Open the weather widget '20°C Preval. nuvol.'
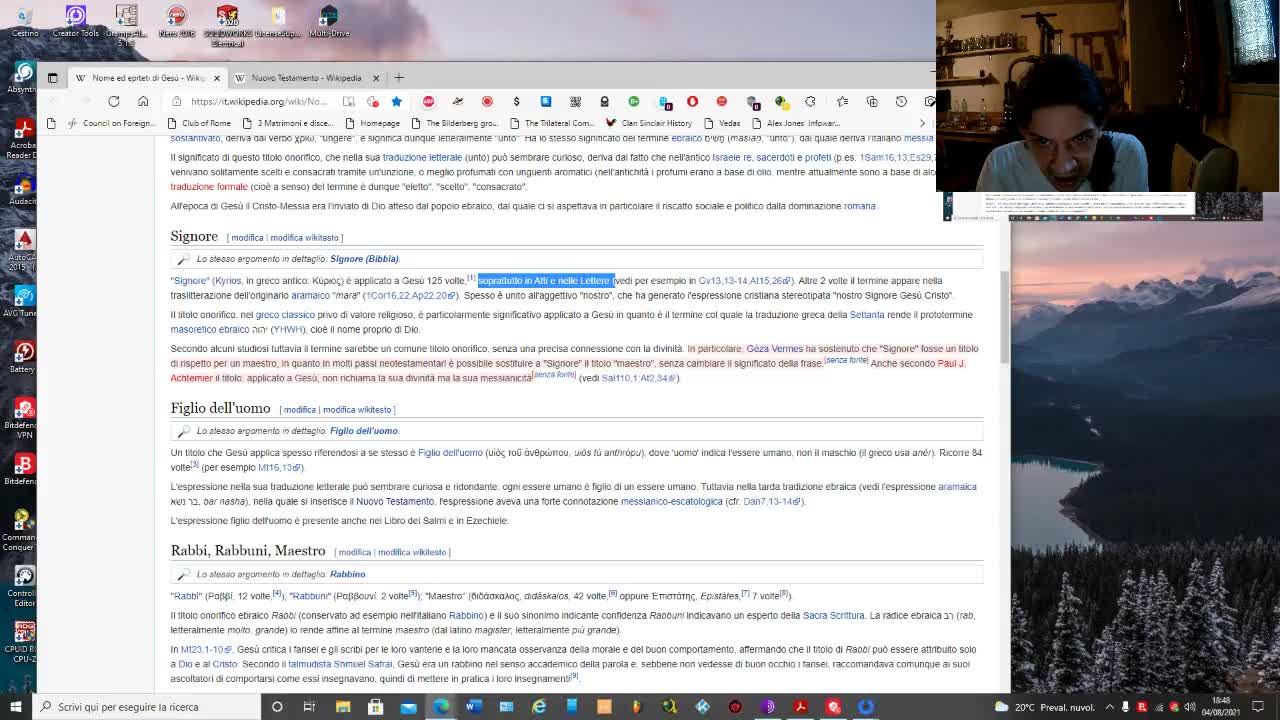This screenshot has width=1280, height=720. click(1044, 707)
